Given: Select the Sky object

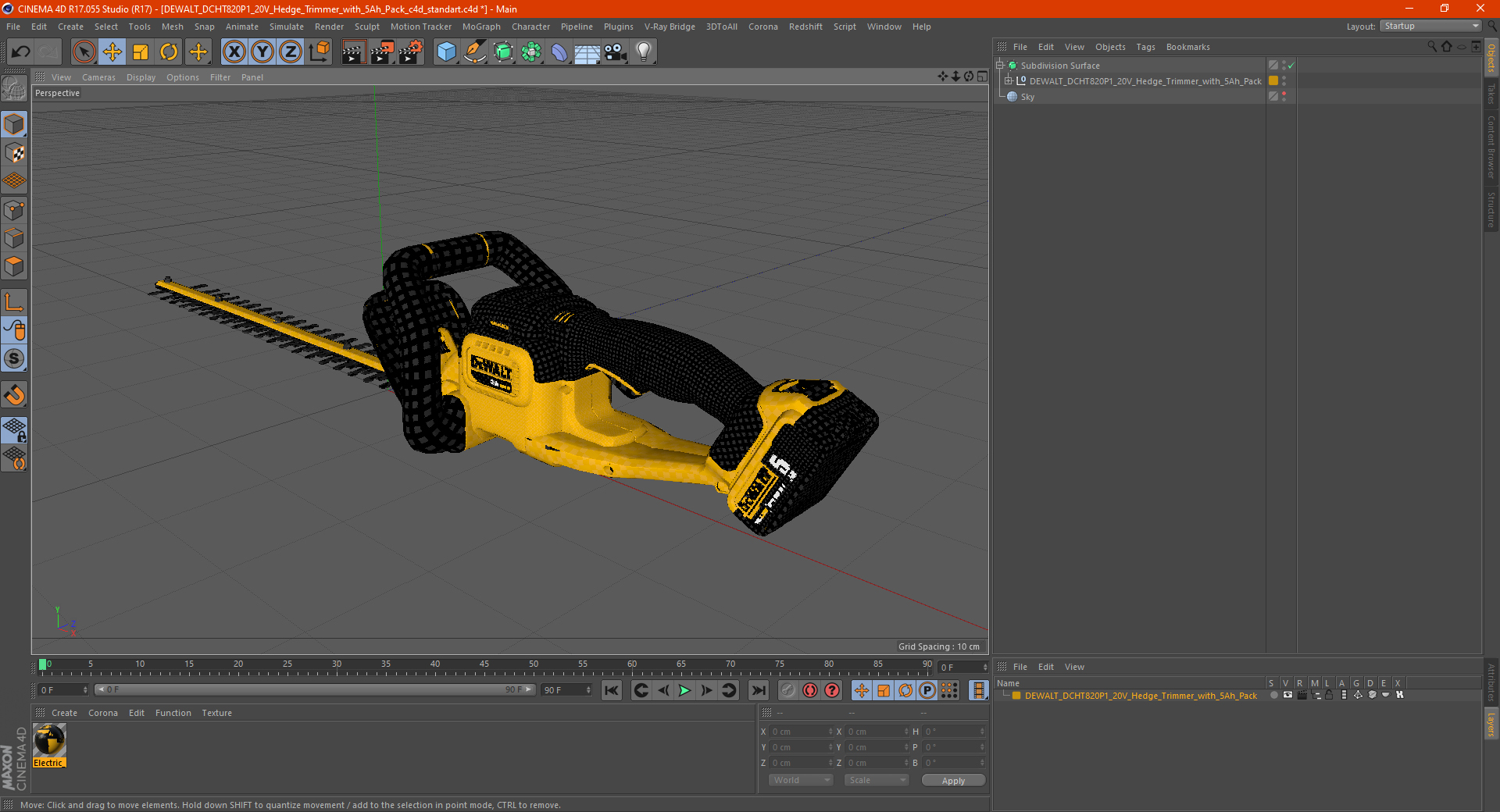Looking at the screenshot, I should [x=1027, y=97].
